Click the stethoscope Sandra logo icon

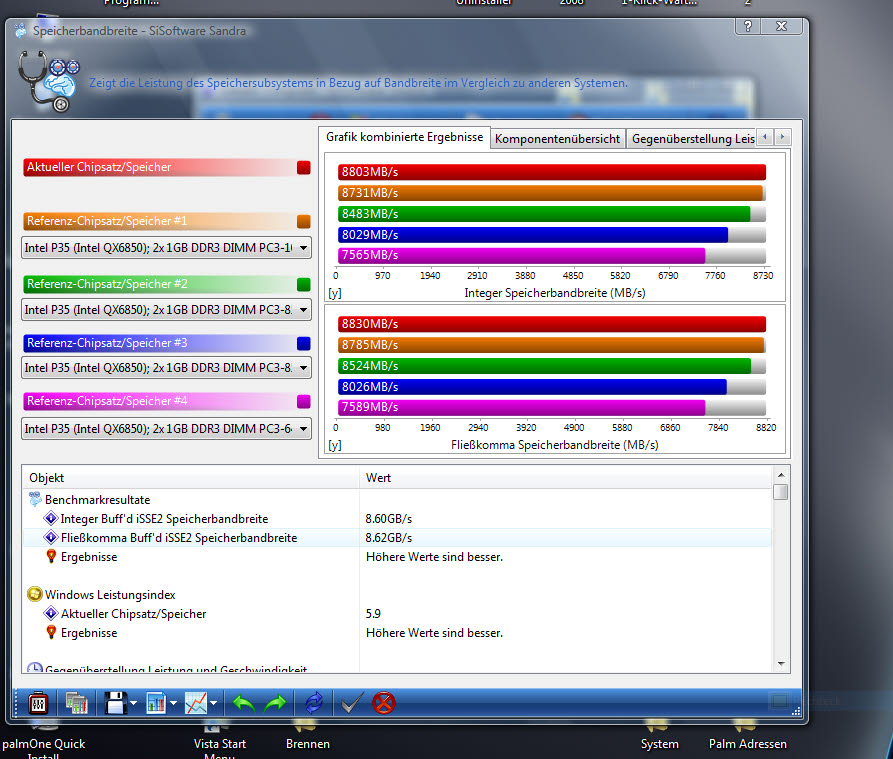[48, 81]
